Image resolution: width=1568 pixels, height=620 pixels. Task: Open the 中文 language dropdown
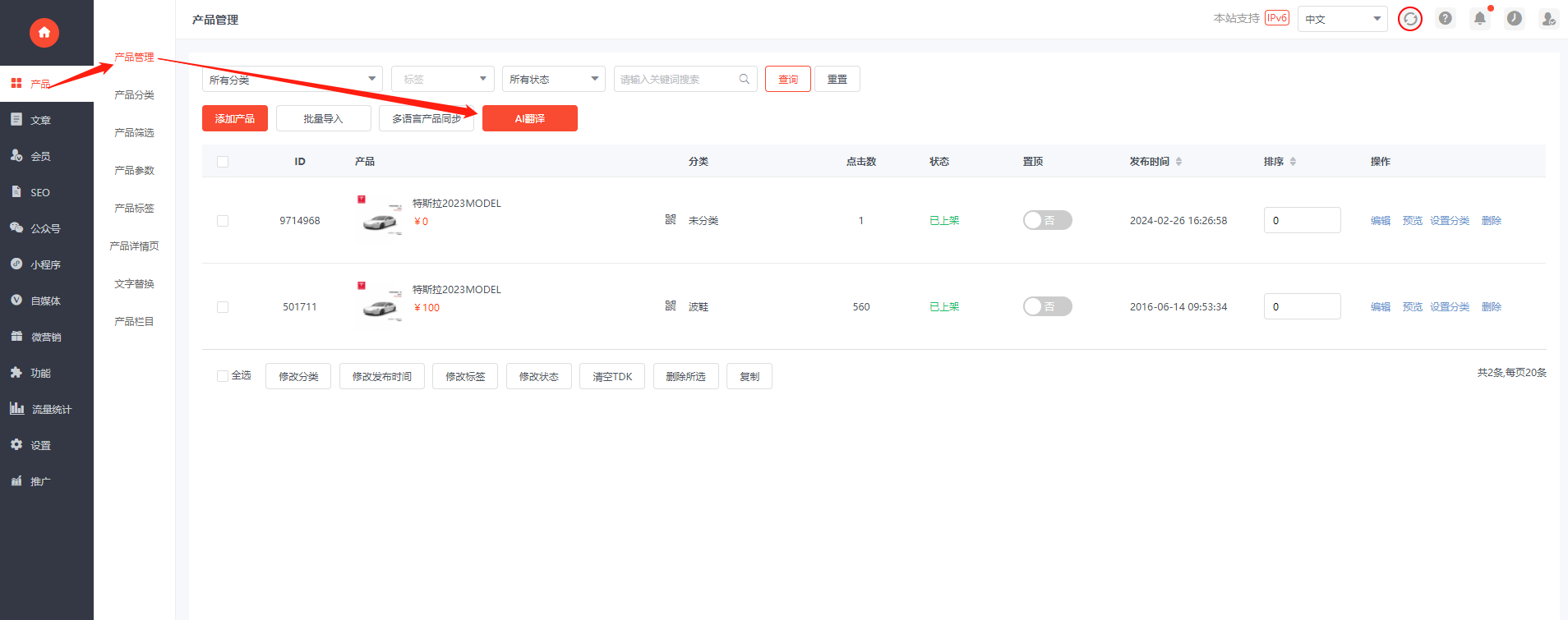[1343, 19]
